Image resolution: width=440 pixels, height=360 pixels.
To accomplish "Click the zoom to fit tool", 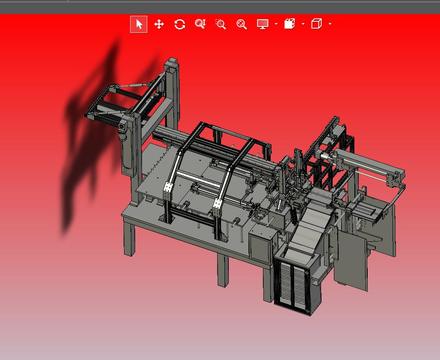I will coord(242,24).
